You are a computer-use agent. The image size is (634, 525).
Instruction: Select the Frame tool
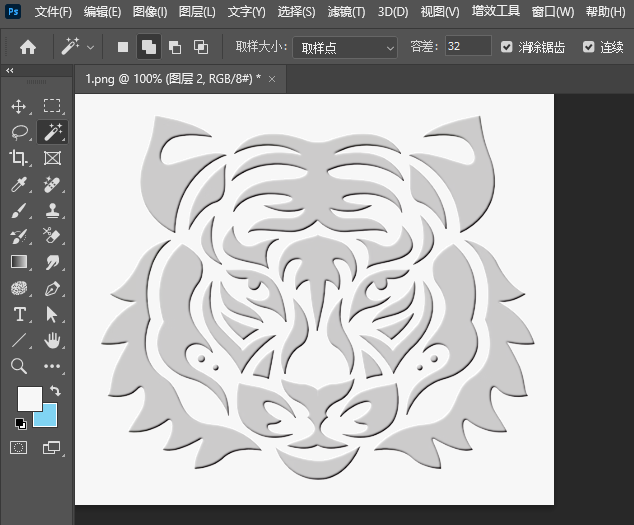tap(52, 158)
